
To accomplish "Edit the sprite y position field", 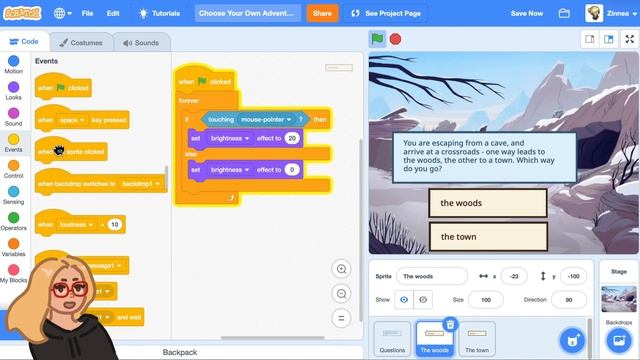I will tap(573, 276).
